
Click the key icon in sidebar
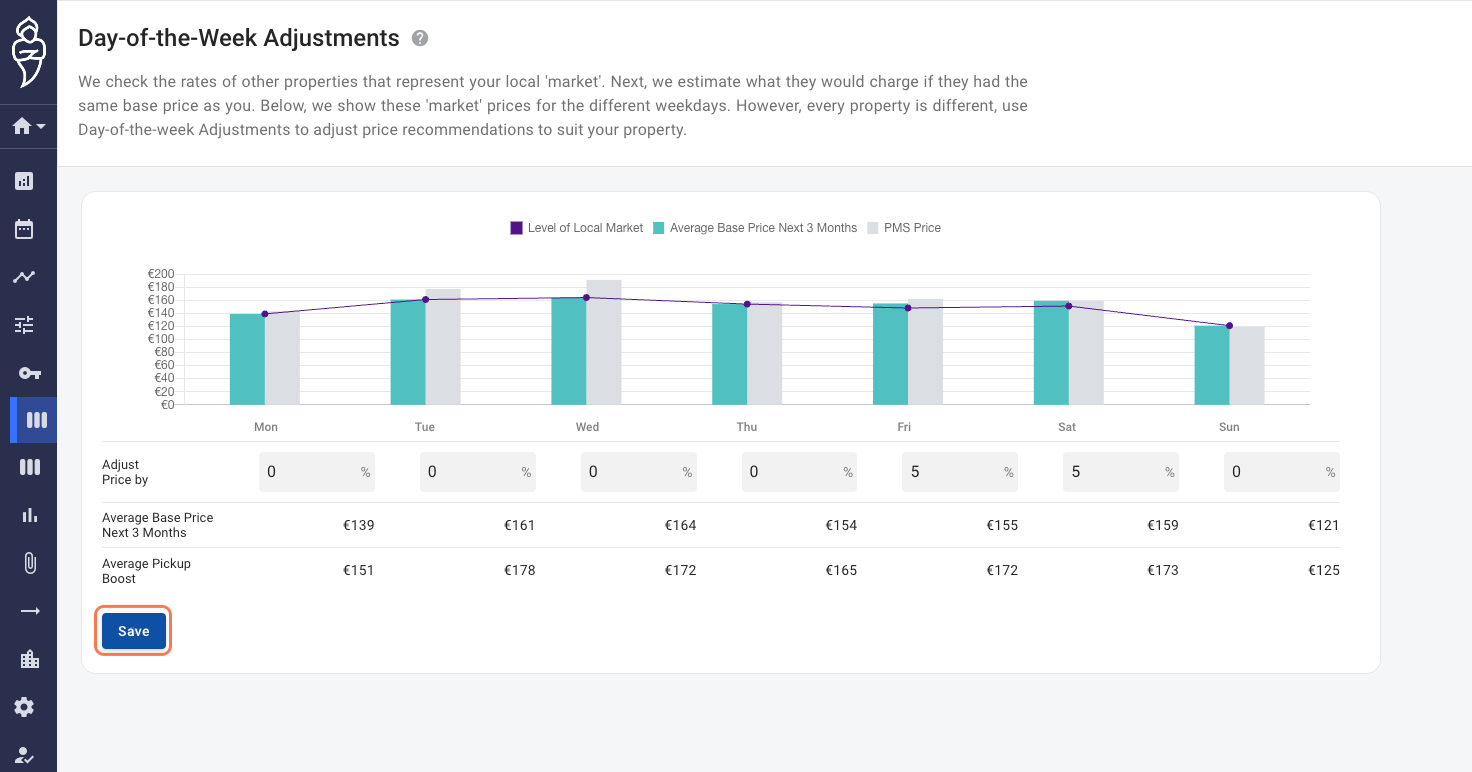(29, 373)
